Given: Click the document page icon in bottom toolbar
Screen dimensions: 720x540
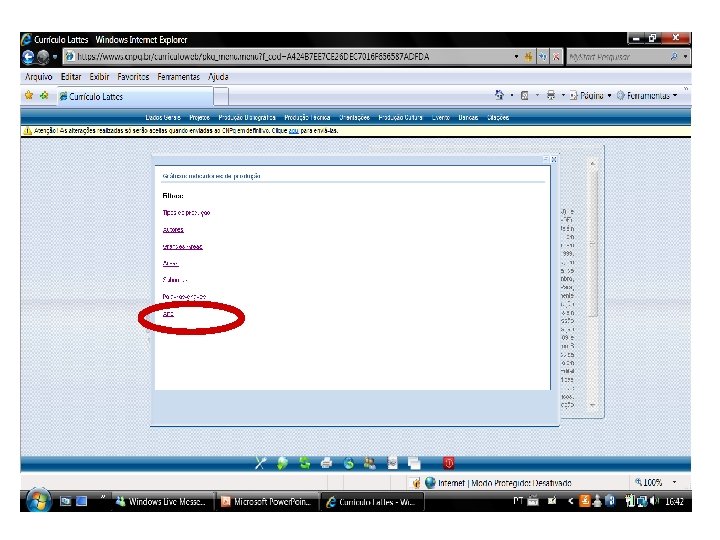Looking at the screenshot, I should (392, 463).
